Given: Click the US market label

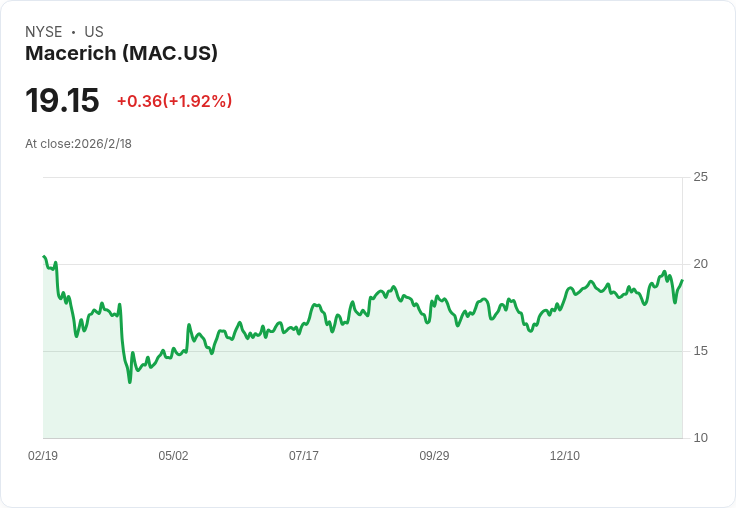Looking at the screenshot, I should pos(94,32).
